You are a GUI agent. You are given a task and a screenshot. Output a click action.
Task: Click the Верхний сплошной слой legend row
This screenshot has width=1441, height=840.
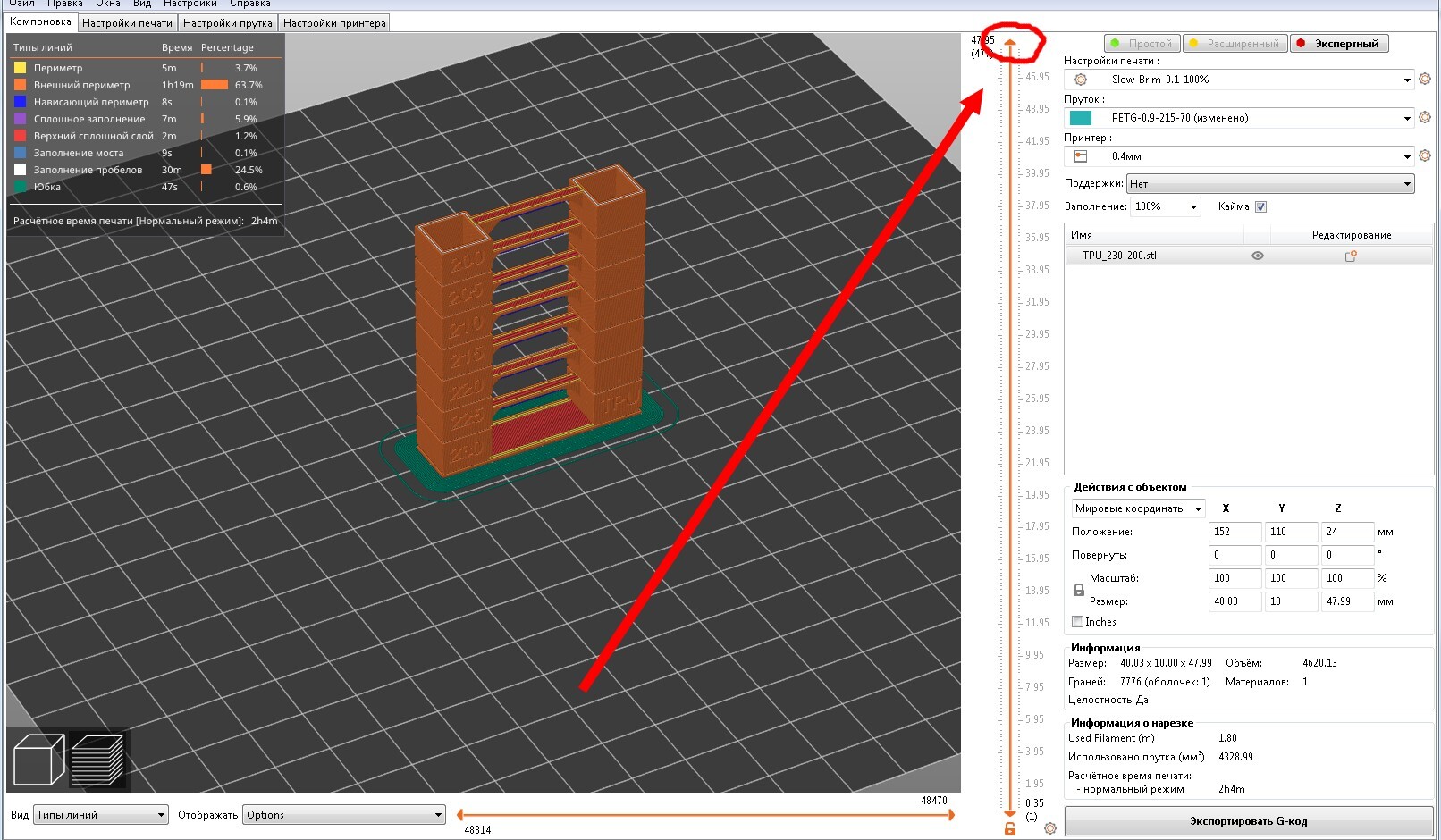146,136
